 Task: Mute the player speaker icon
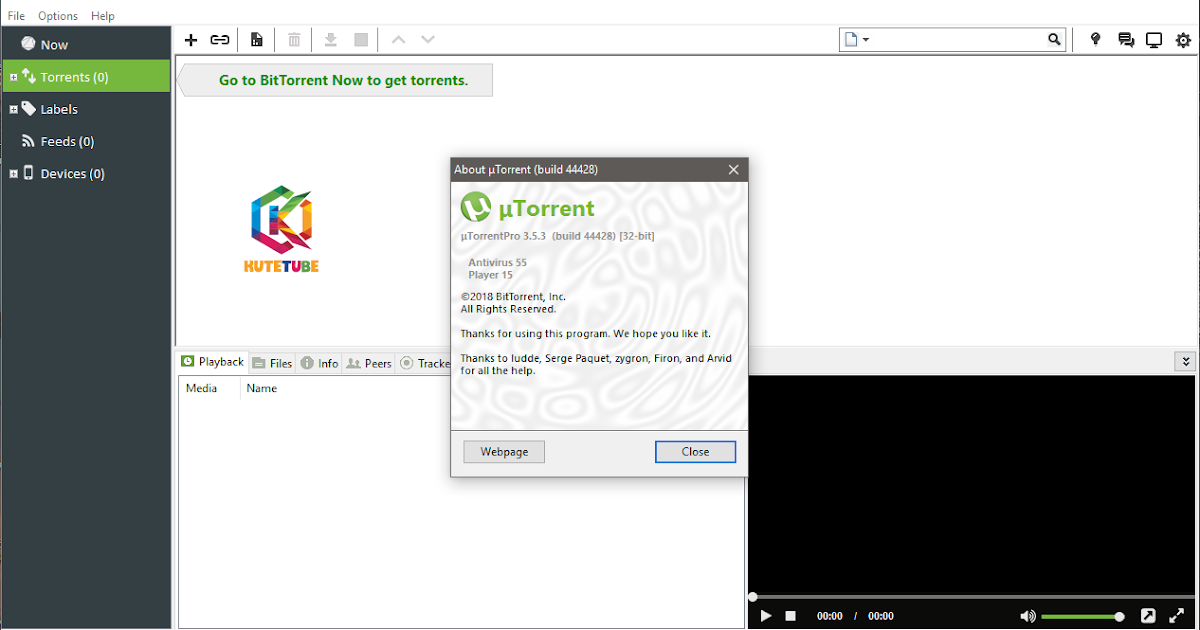[x=1028, y=616]
